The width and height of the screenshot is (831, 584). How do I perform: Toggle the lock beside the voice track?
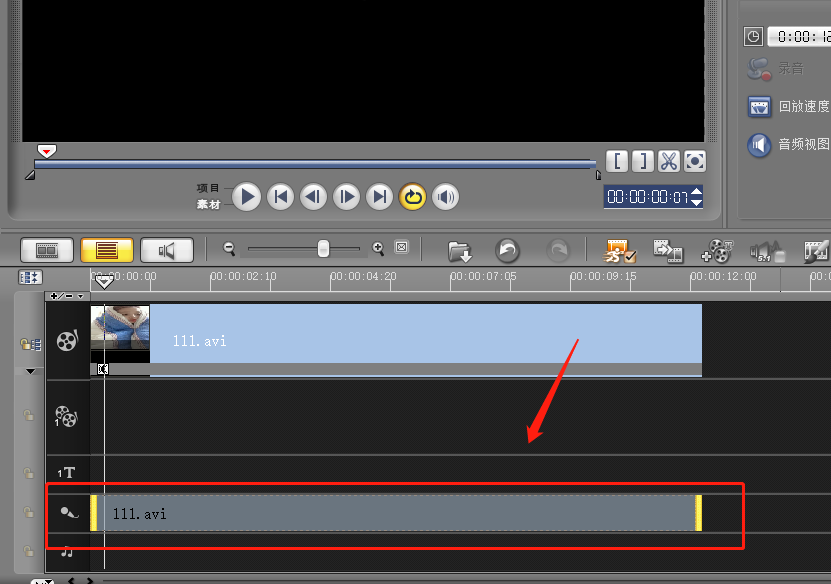tap(29, 512)
